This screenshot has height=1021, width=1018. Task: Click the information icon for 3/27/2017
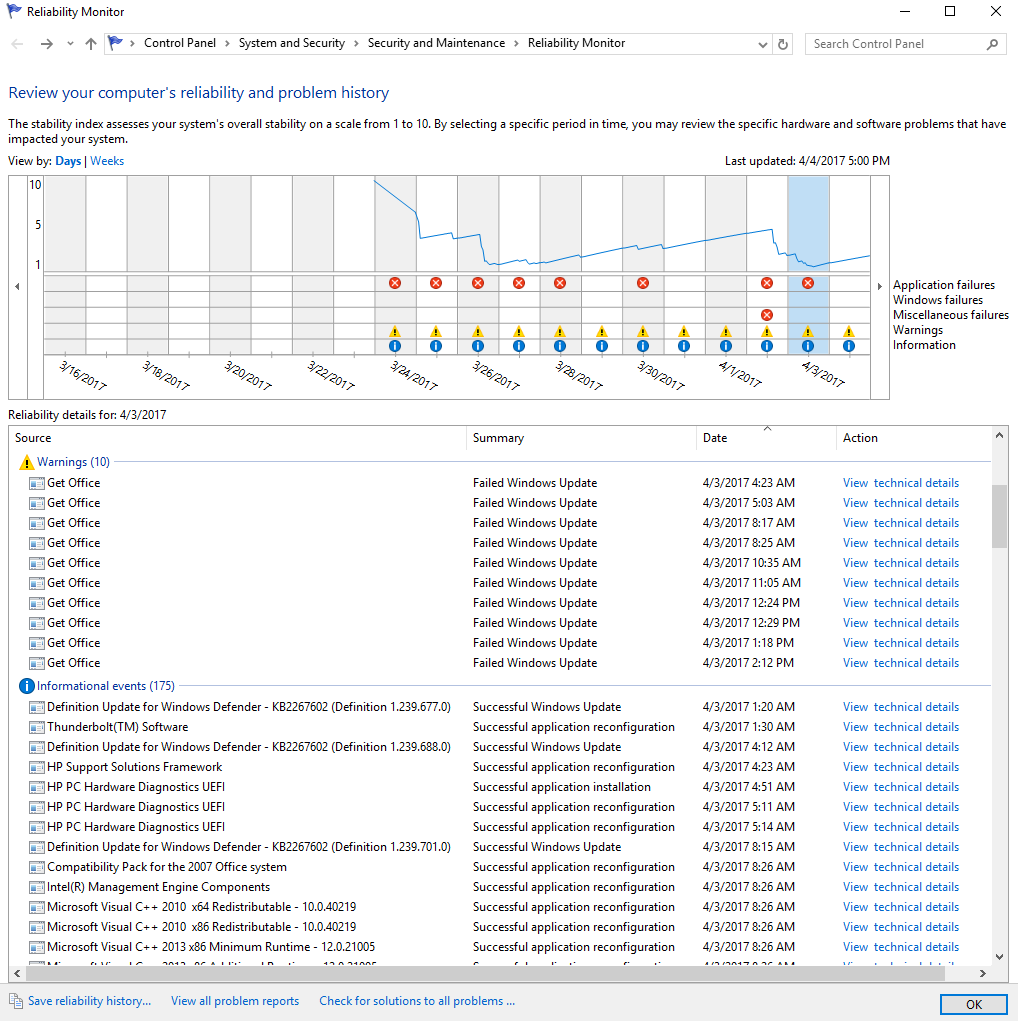518,346
